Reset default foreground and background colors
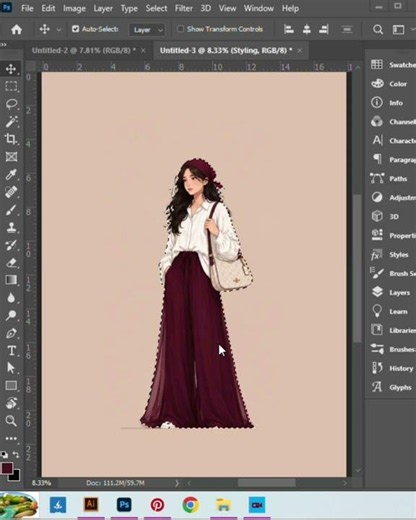This screenshot has height=520, width=416. (4, 455)
